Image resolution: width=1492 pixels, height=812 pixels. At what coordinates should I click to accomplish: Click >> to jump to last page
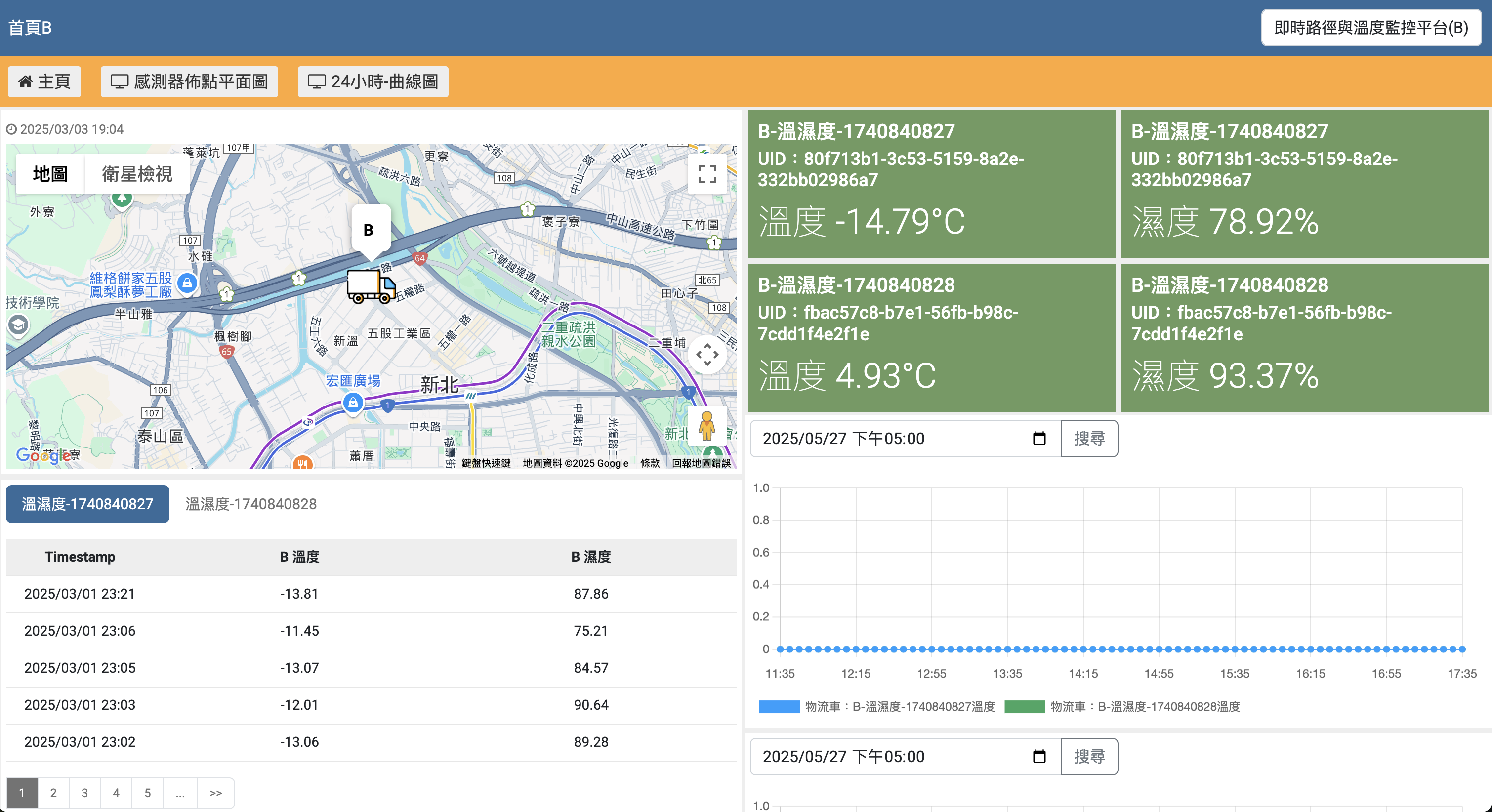click(x=216, y=793)
